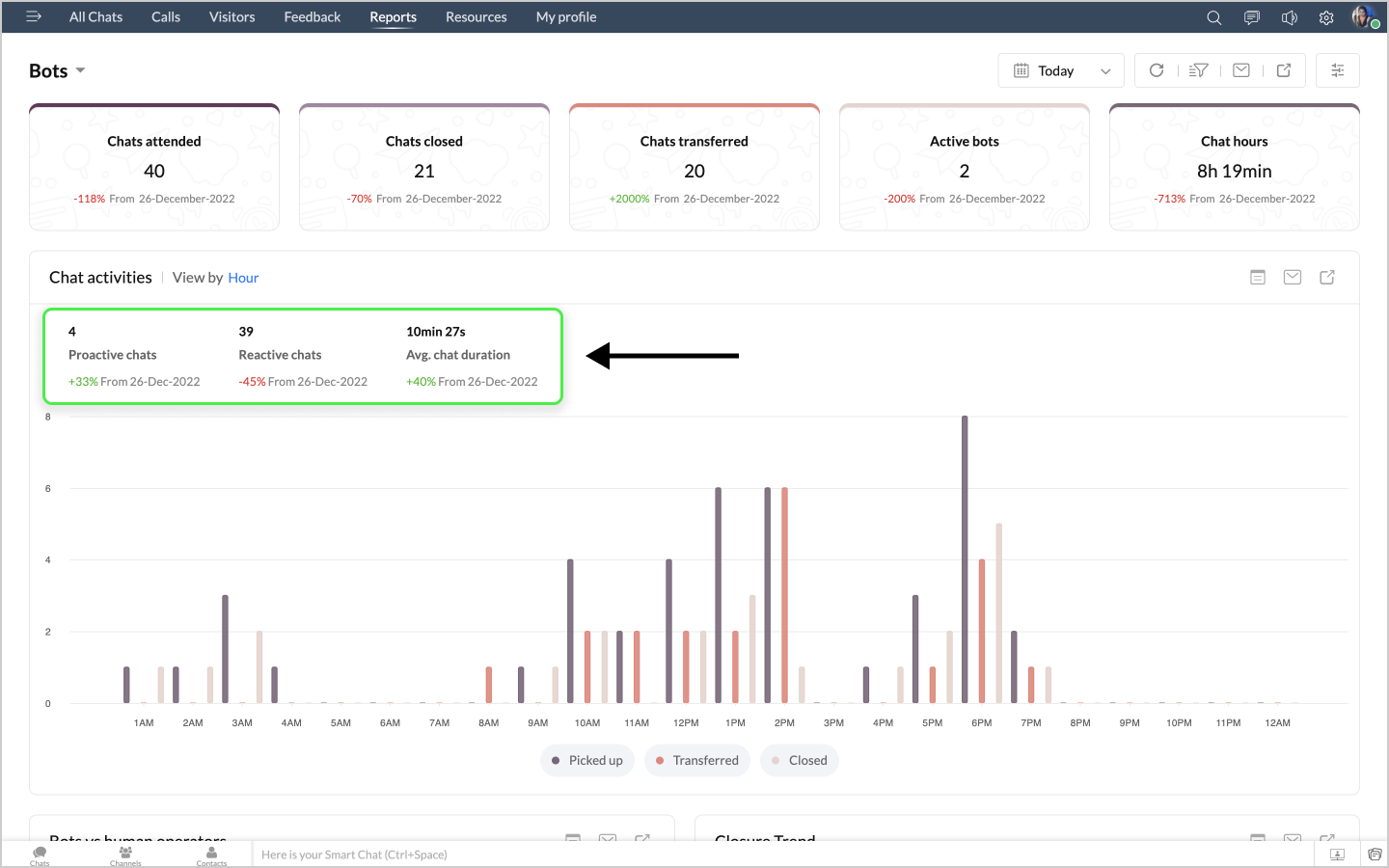The height and width of the screenshot is (868, 1389).
Task: Change the View by Hour selector
Action: 243,278
